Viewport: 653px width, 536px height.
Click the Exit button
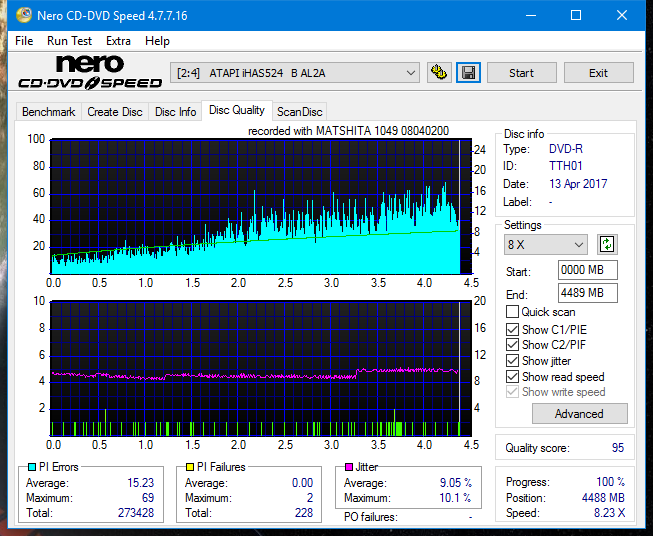[598, 73]
